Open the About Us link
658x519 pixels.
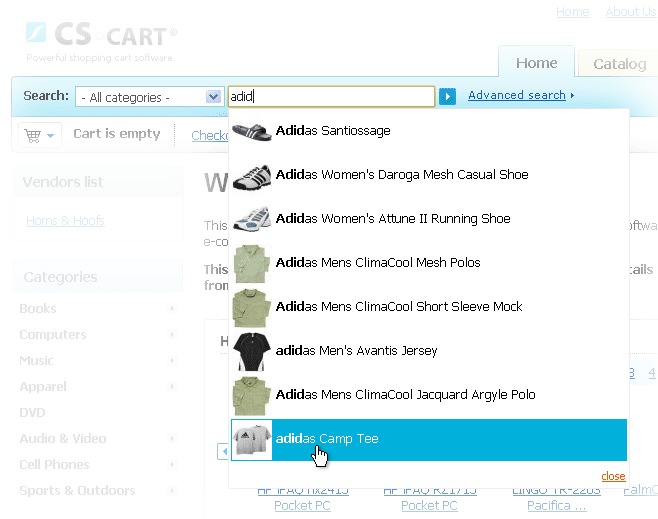(631, 12)
